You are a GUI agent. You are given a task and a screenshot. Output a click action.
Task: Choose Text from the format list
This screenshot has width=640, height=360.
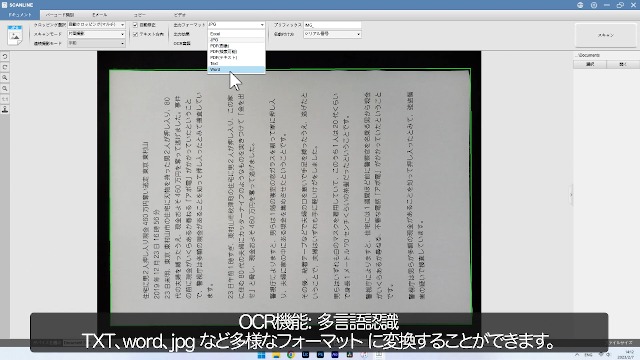(236, 64)
